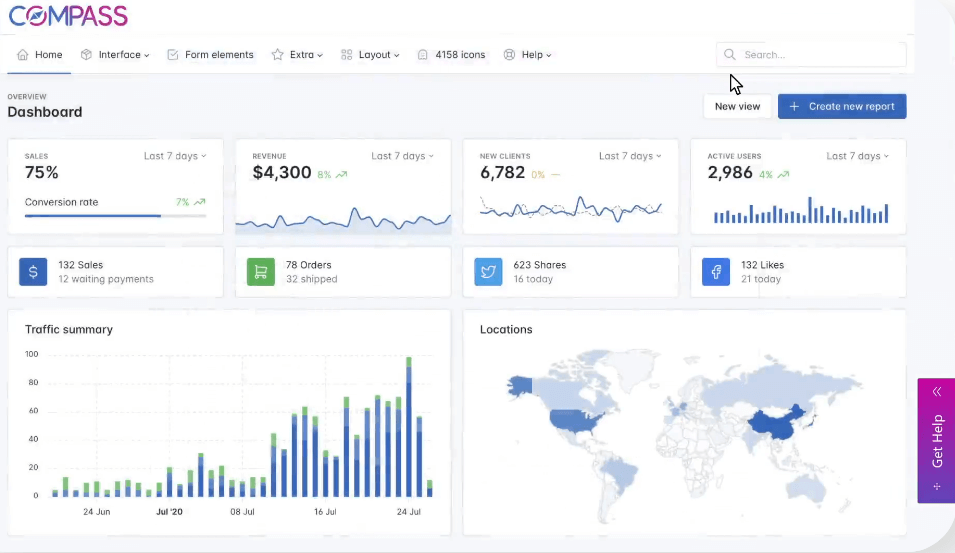
Task: Click the Create new report button
Action: [x=842, y=106]
